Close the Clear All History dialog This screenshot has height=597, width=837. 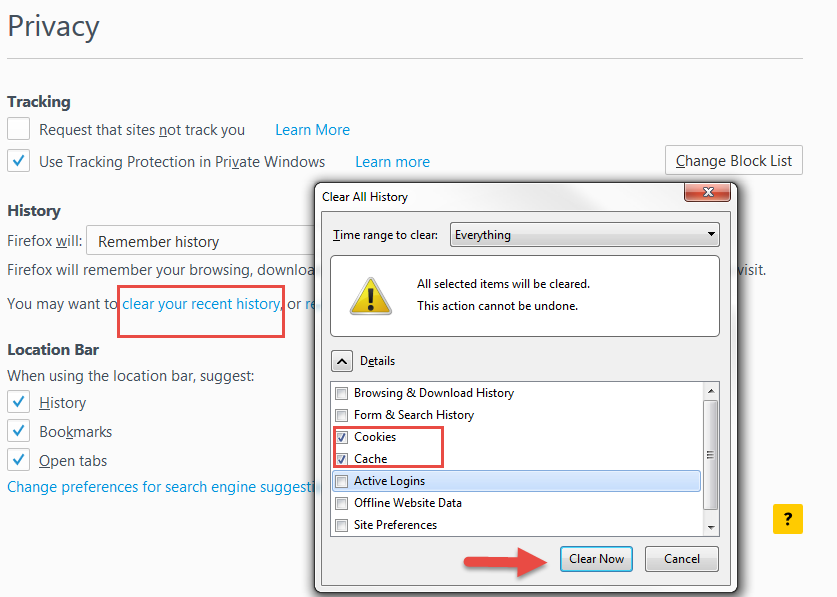[711, 194]
